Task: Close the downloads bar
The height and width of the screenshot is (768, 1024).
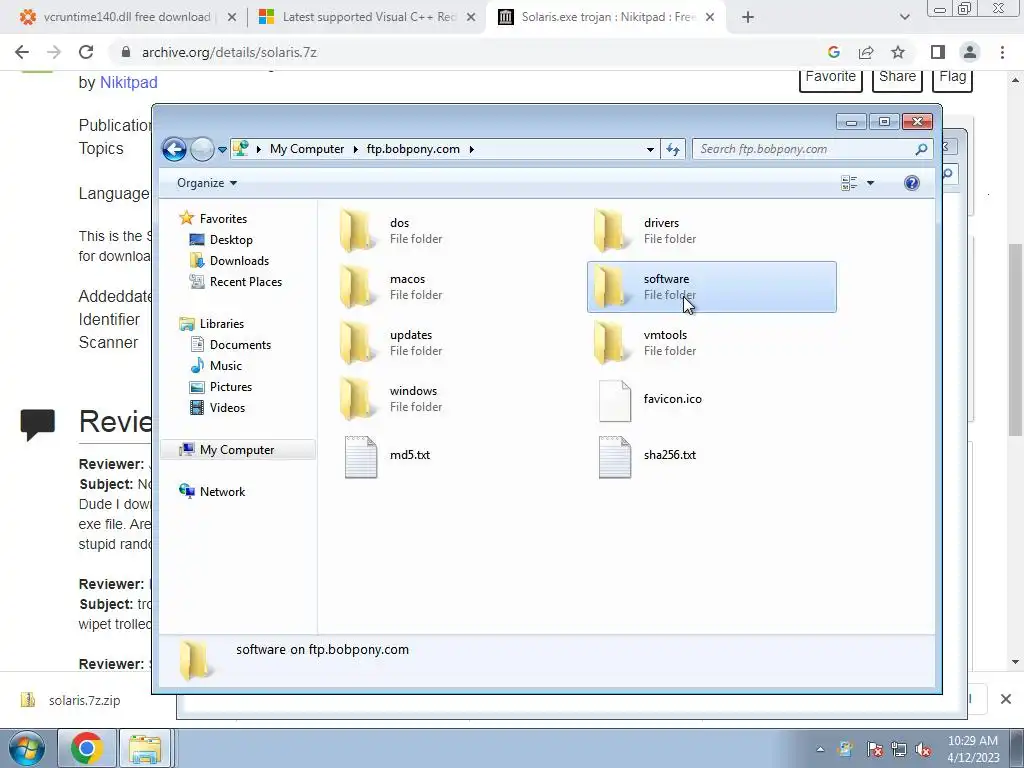Action: click(x=1006, y=699)
